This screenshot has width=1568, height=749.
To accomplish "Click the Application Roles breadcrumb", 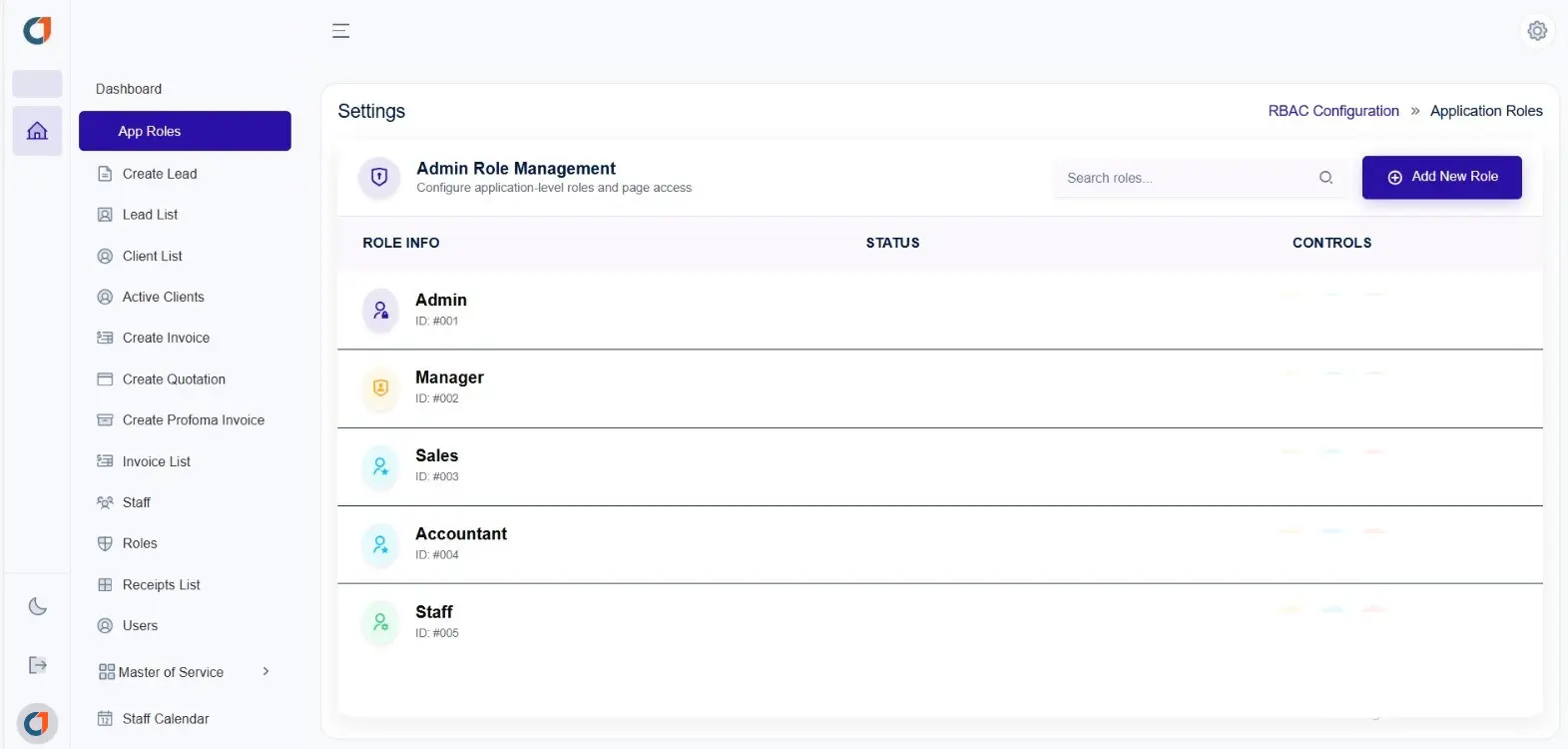I will point(1486,111).
